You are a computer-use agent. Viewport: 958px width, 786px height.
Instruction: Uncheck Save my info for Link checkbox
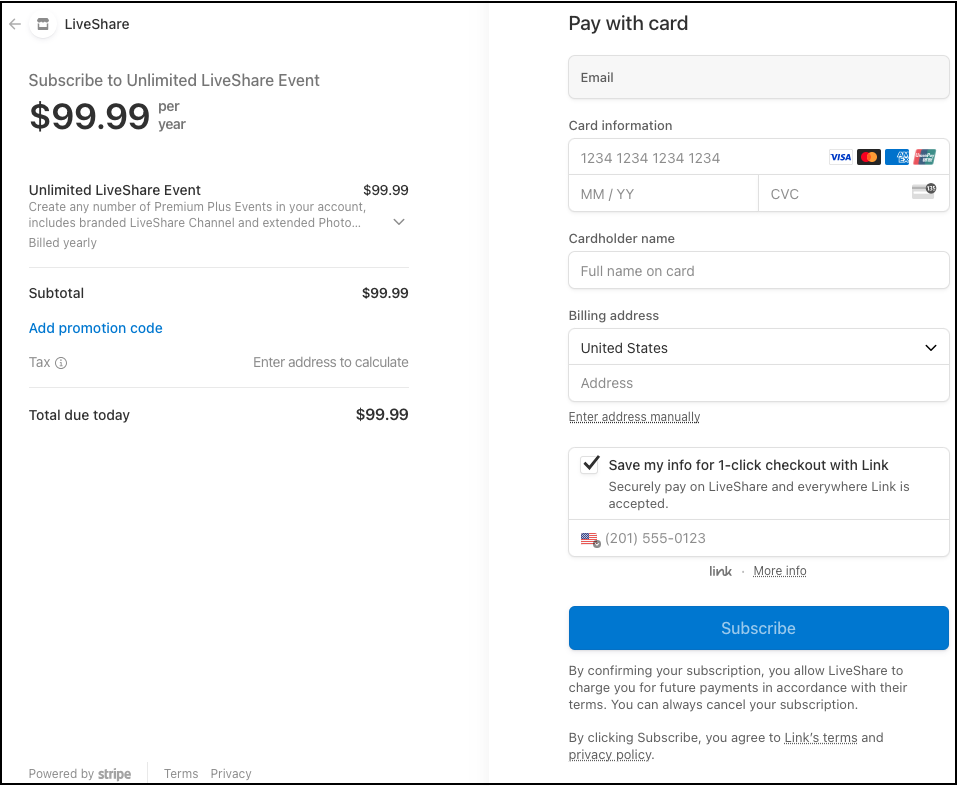590,465
